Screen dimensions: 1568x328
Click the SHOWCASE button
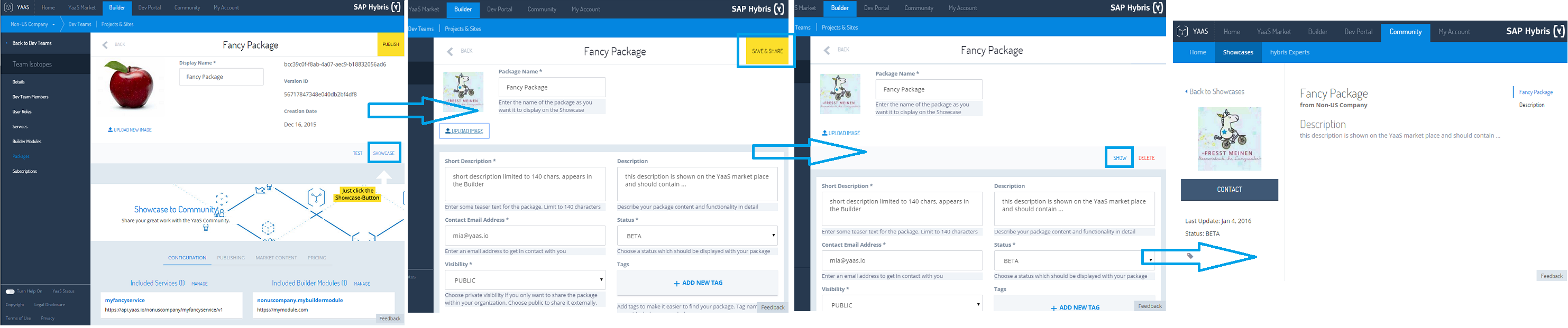pyautogui.click(x=383, y=153)
